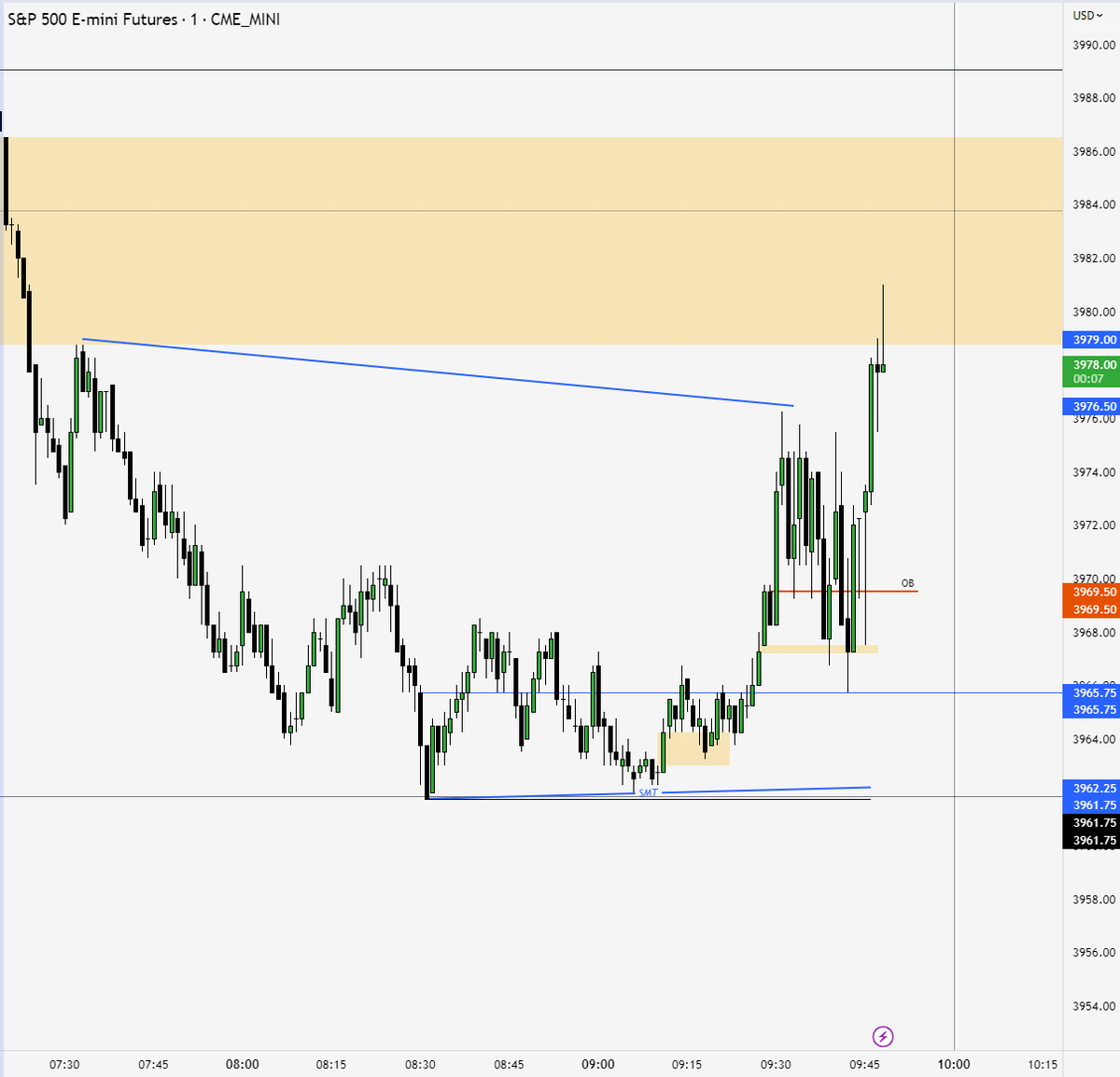Click the purple lightning bolt icon

tap(883, 1036)
